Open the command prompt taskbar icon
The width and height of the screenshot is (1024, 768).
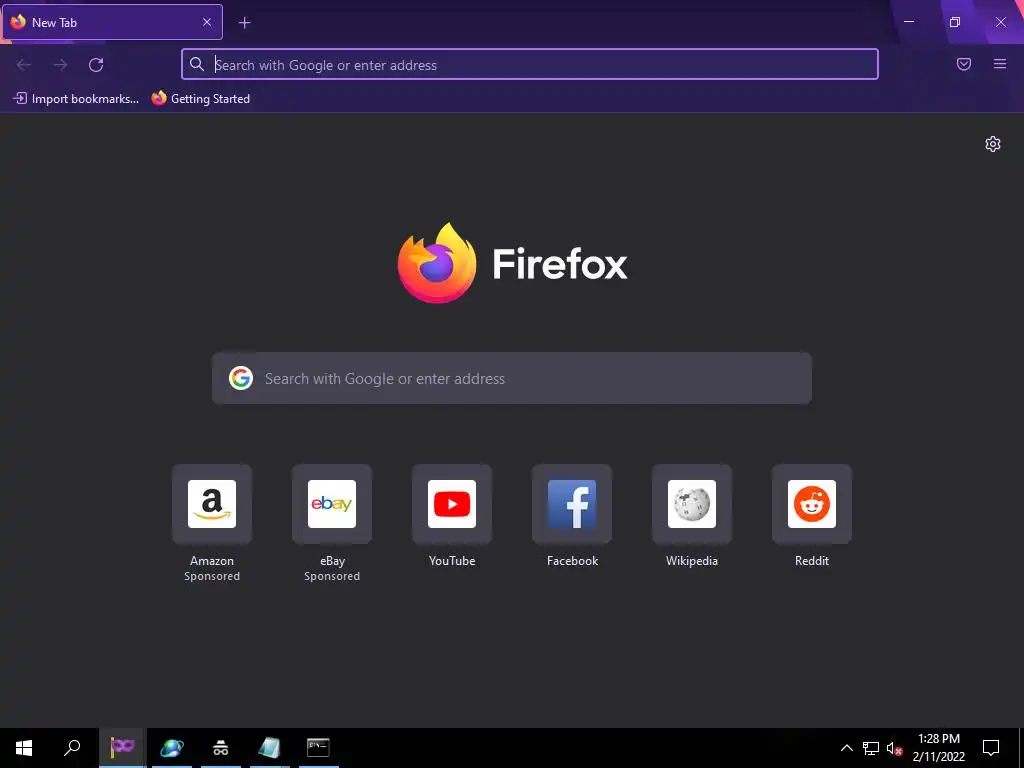[318, 748]
